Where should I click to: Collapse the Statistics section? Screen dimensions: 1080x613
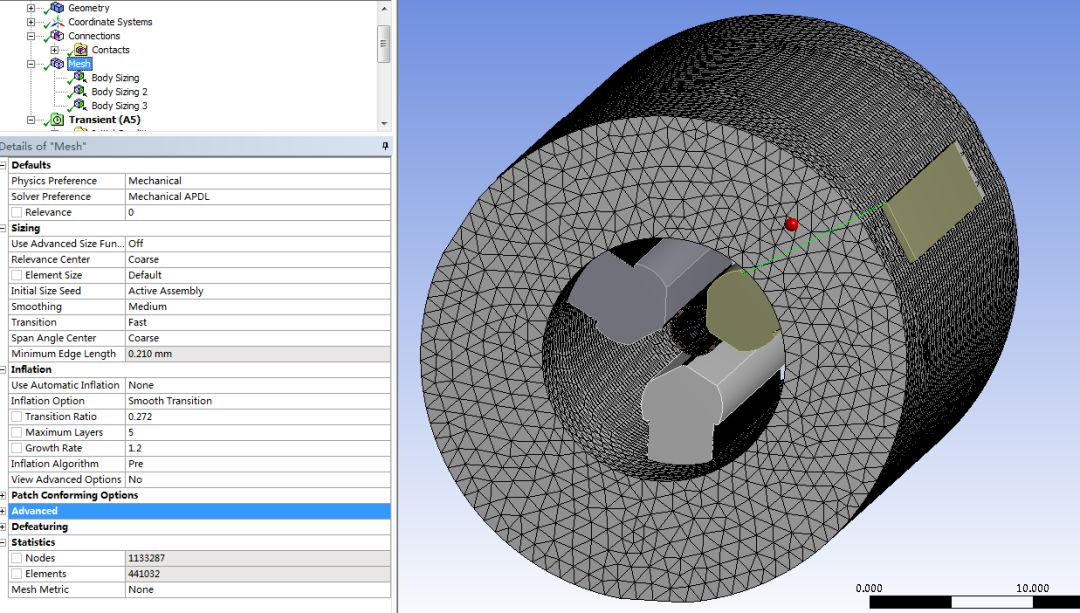point(3,543)
